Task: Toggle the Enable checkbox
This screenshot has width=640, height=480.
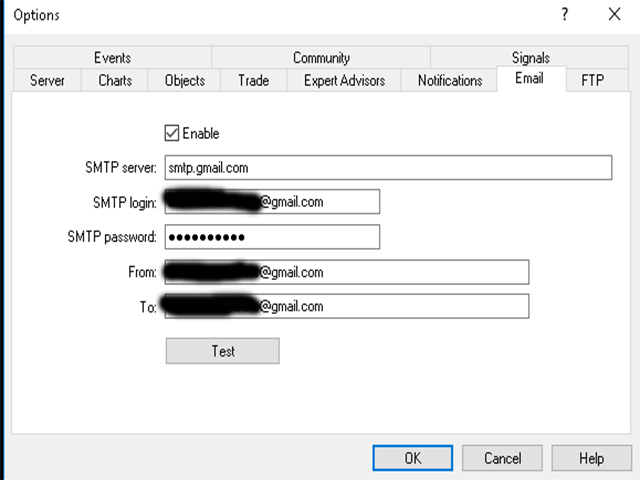Action: pyautogui.click(x=172, y=133)
